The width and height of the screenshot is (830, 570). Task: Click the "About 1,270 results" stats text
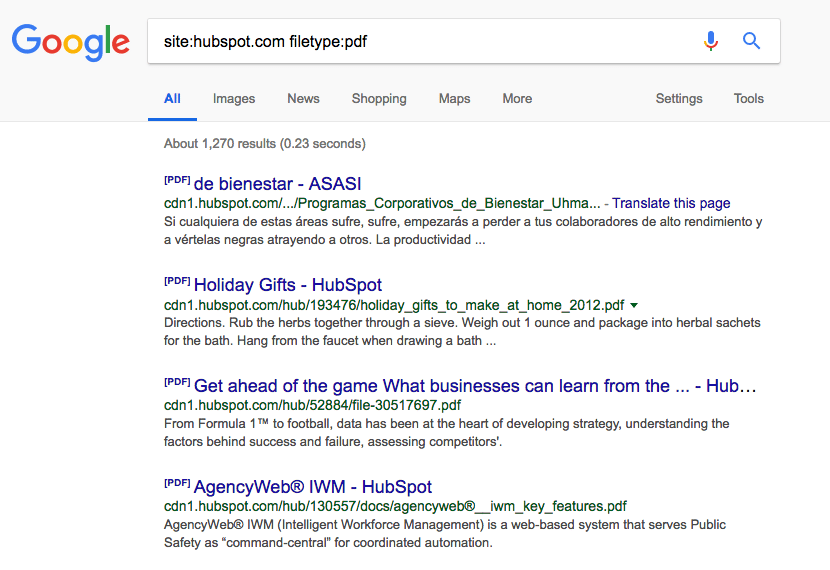coord(265,143)
